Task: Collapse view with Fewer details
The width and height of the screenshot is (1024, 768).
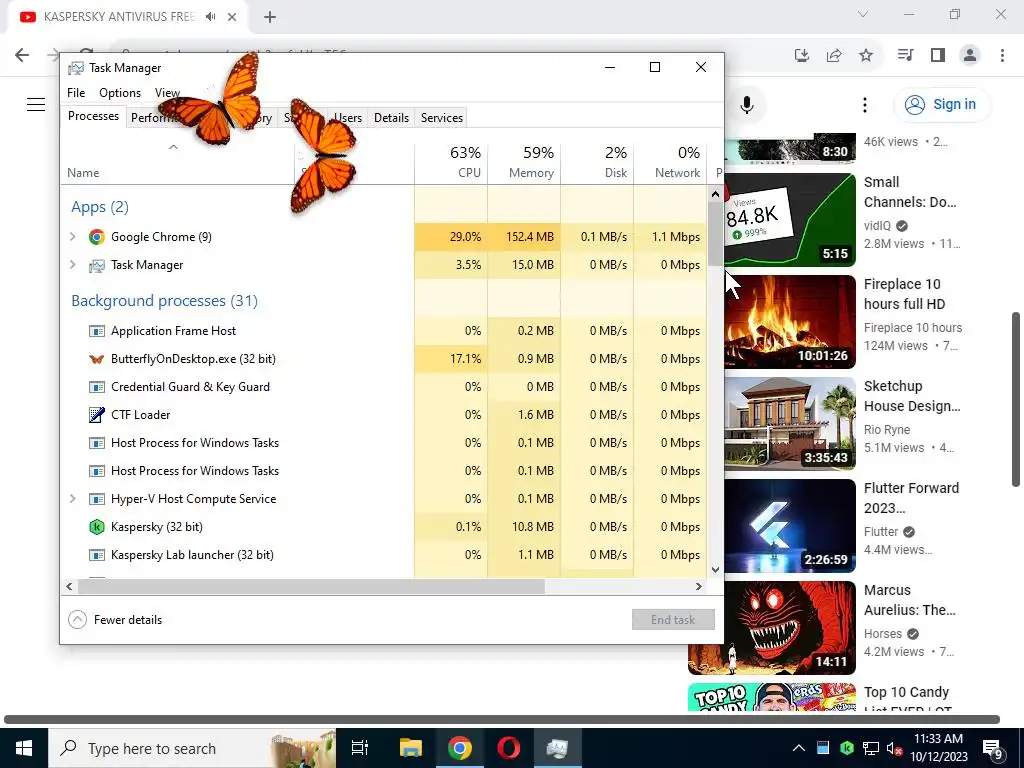Action: (x=116, y=620)
